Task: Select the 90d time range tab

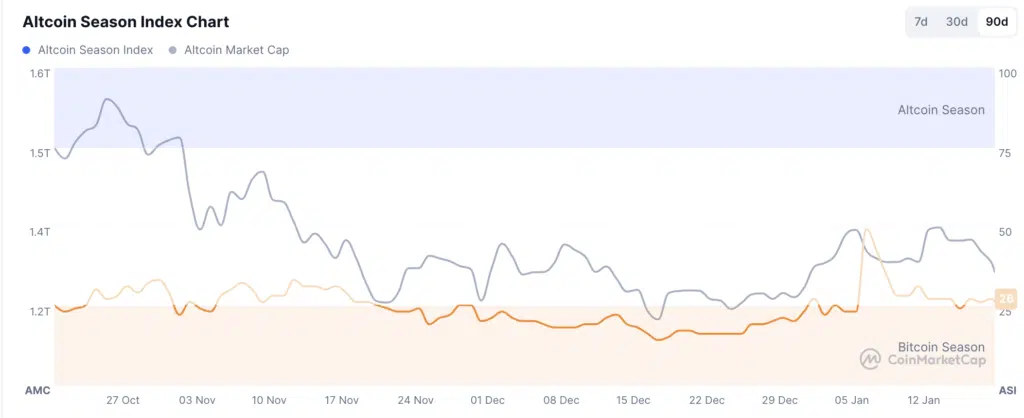Action: [996, 22]
